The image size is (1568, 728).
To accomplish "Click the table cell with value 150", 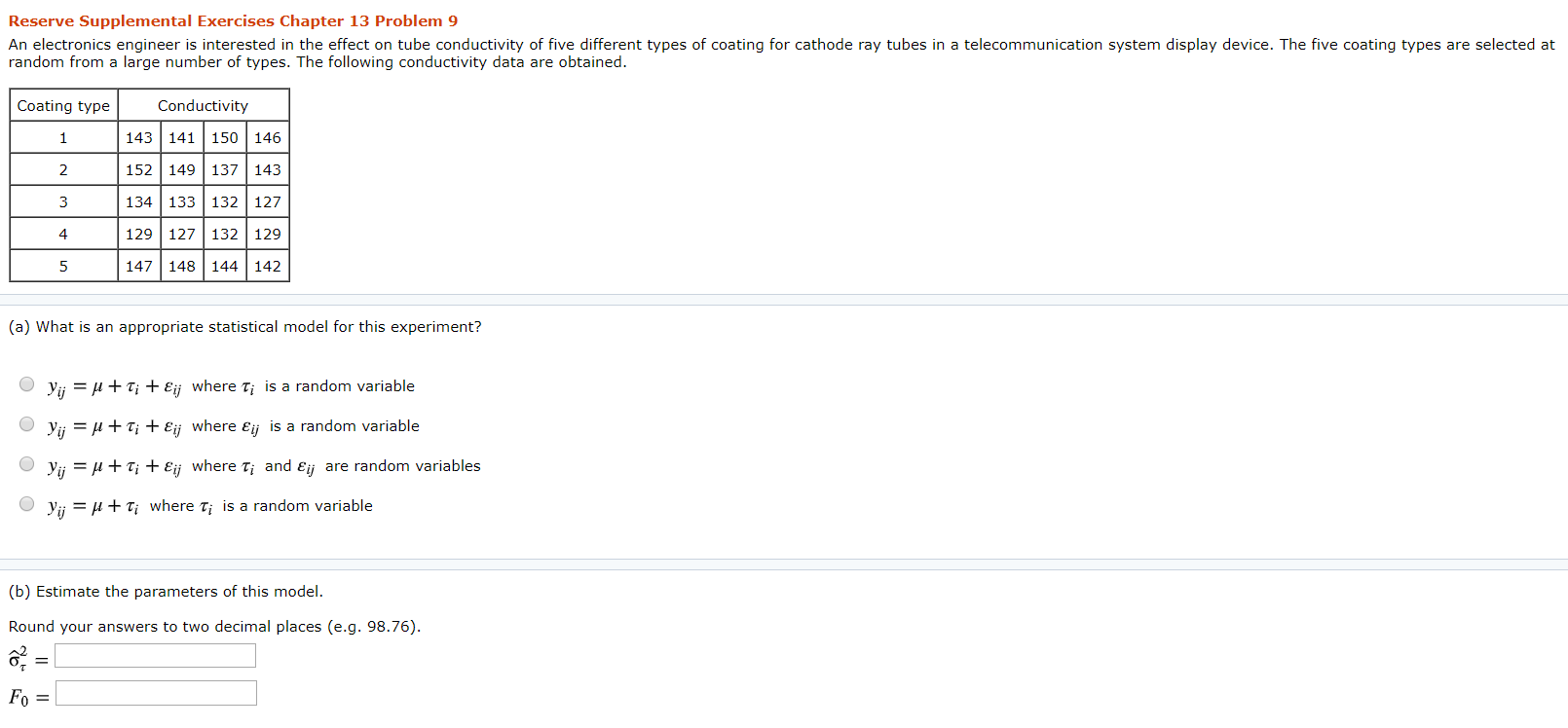I will [x=225, y=138].
